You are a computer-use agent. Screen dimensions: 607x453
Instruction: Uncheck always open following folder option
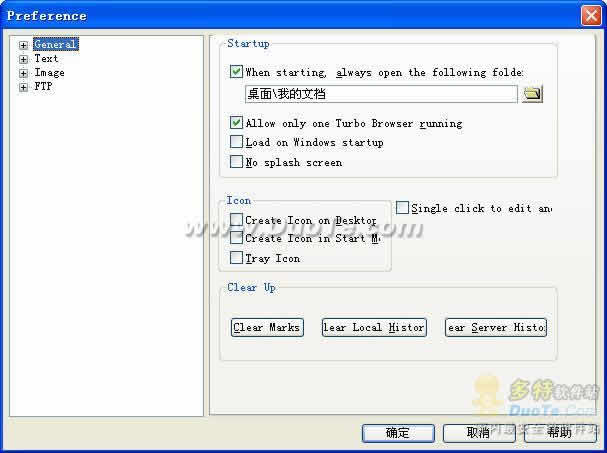coord(236,72)
